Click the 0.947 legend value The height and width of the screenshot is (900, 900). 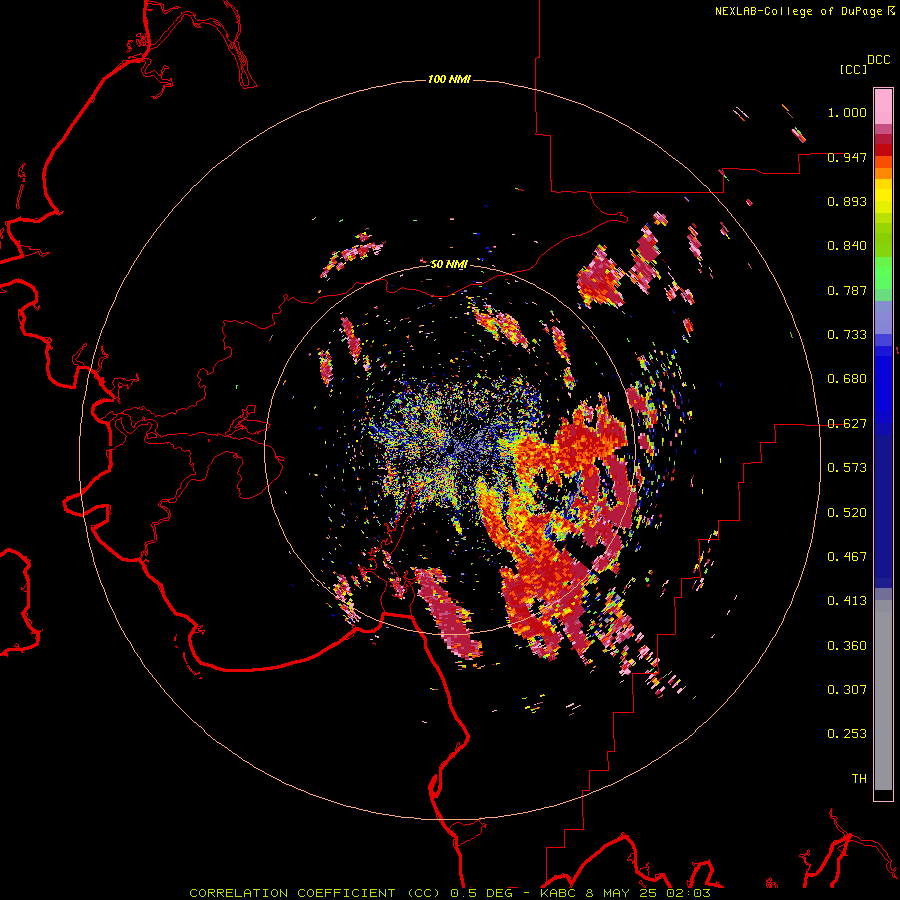point(847,157)
